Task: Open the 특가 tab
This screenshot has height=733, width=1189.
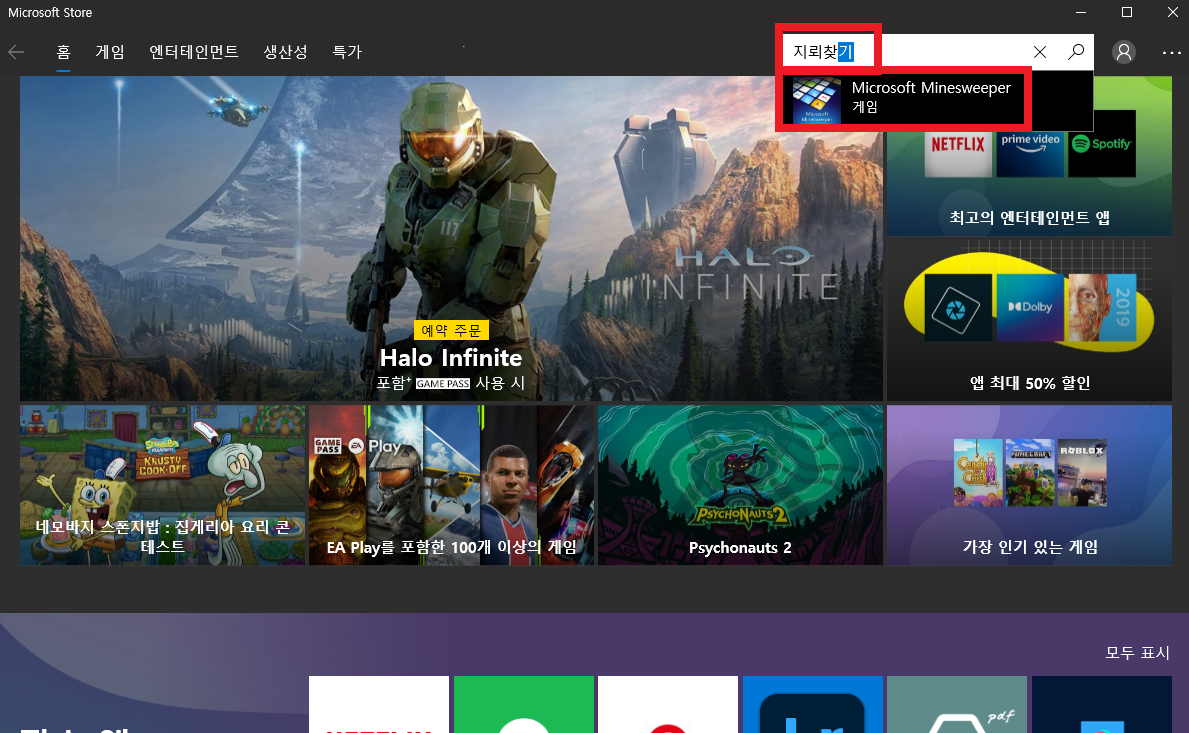Action: (x=347, y=52)
